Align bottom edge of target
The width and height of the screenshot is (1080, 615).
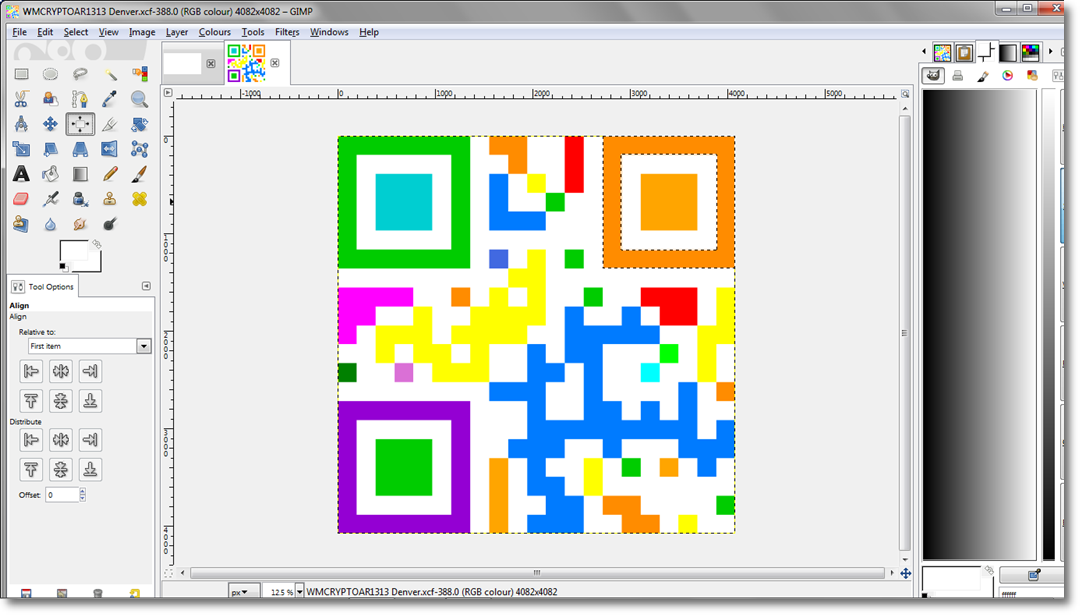tap(90, 401)
